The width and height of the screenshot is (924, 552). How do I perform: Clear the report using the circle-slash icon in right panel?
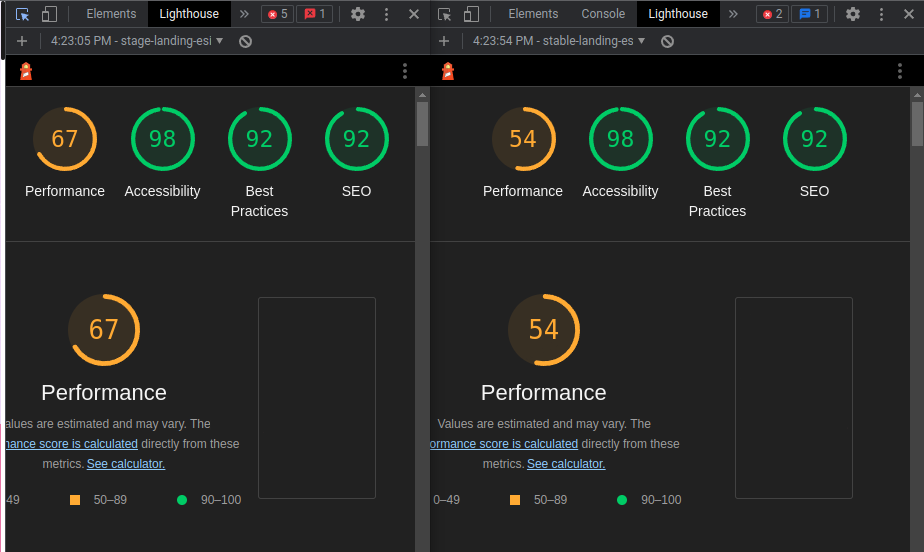tap(667, 41)
